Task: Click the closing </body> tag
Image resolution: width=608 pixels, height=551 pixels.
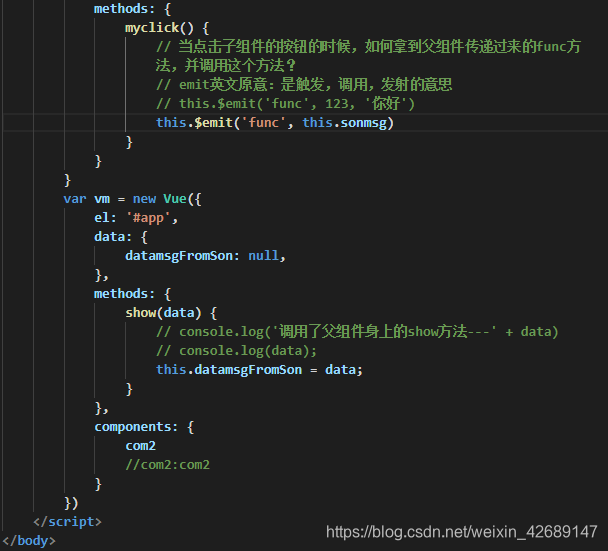Action: (x=29, y=541)
